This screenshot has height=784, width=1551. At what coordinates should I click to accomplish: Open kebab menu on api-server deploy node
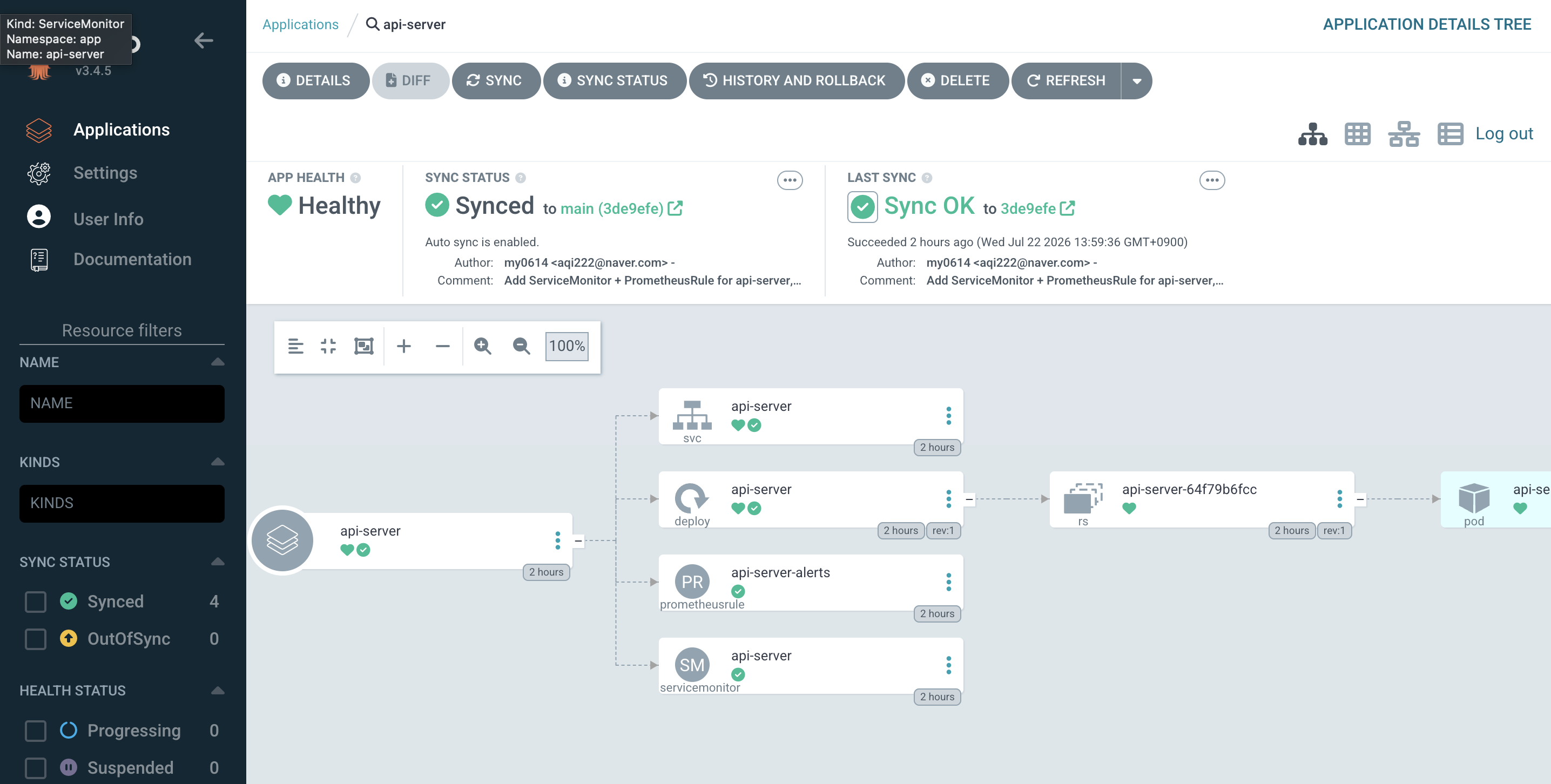[948, 498]
